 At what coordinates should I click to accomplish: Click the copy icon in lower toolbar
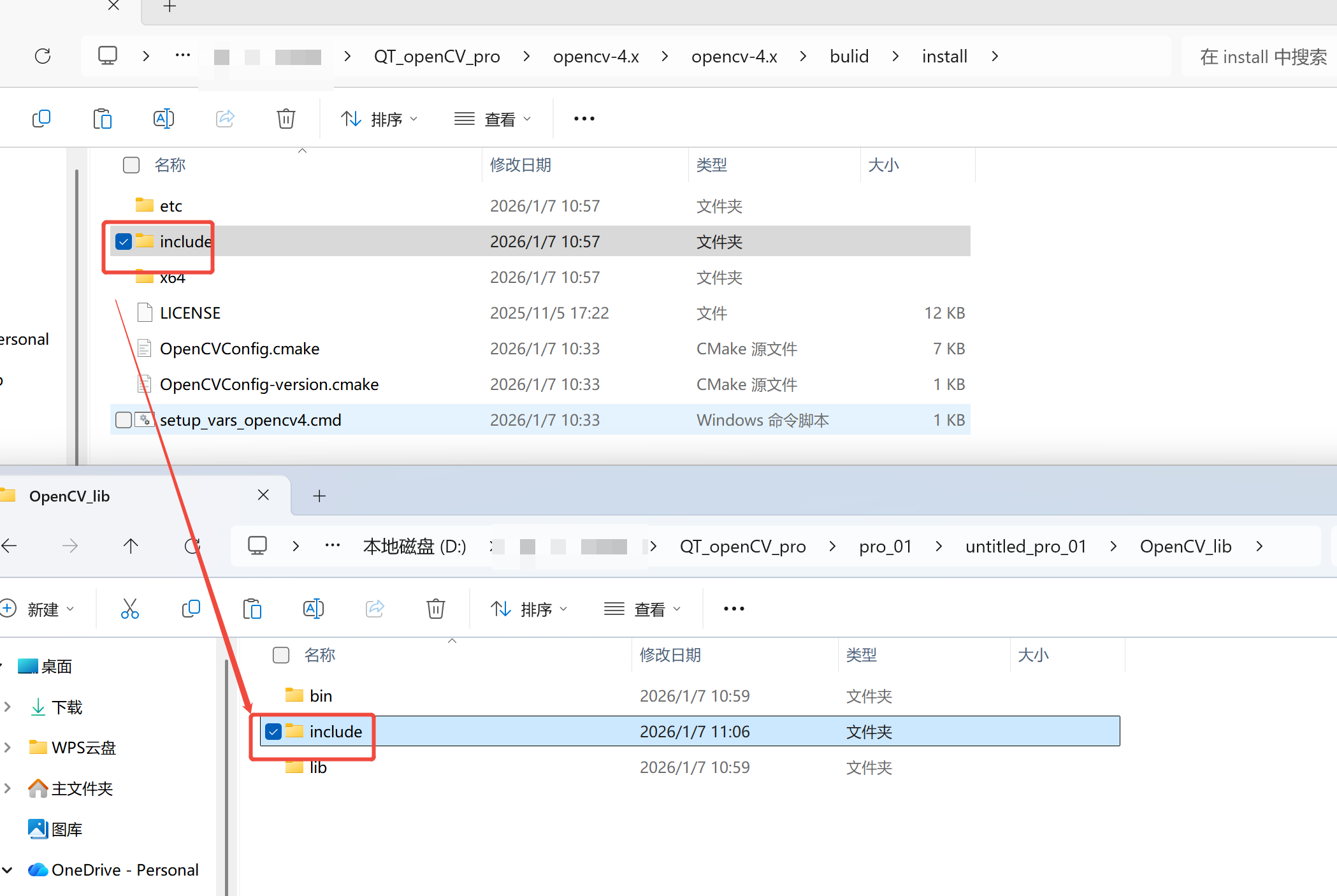(191, 609)
